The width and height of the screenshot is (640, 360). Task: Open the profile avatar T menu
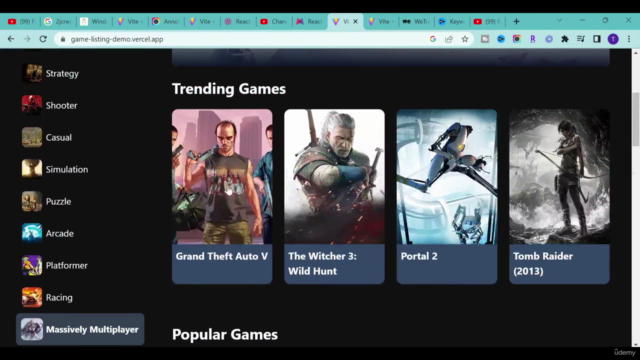(x=613, y=39)
